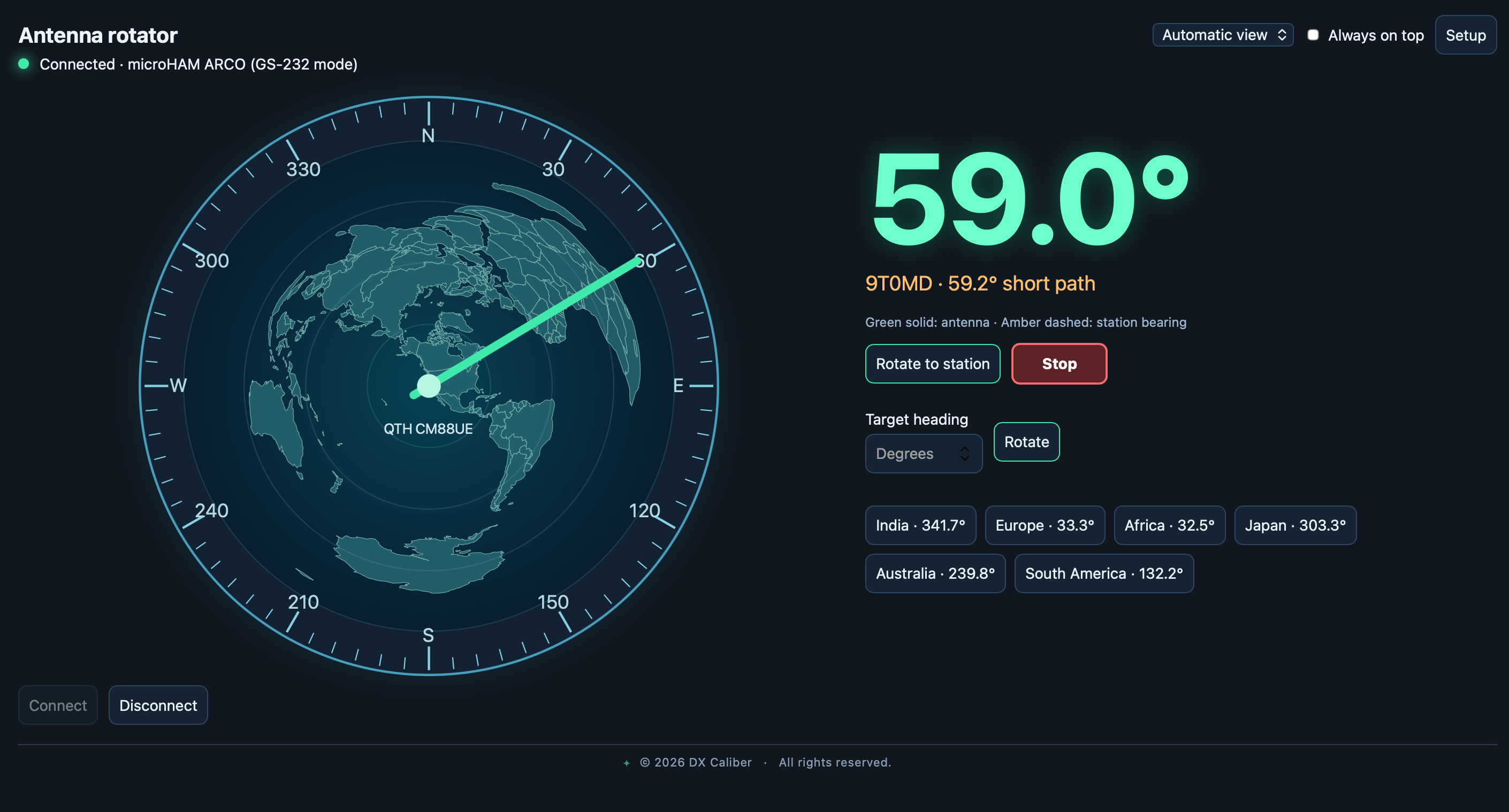The width and height of the screenshot is (1509, 812).
Task: Click the Connect button
Action: (x=58, y=705)
